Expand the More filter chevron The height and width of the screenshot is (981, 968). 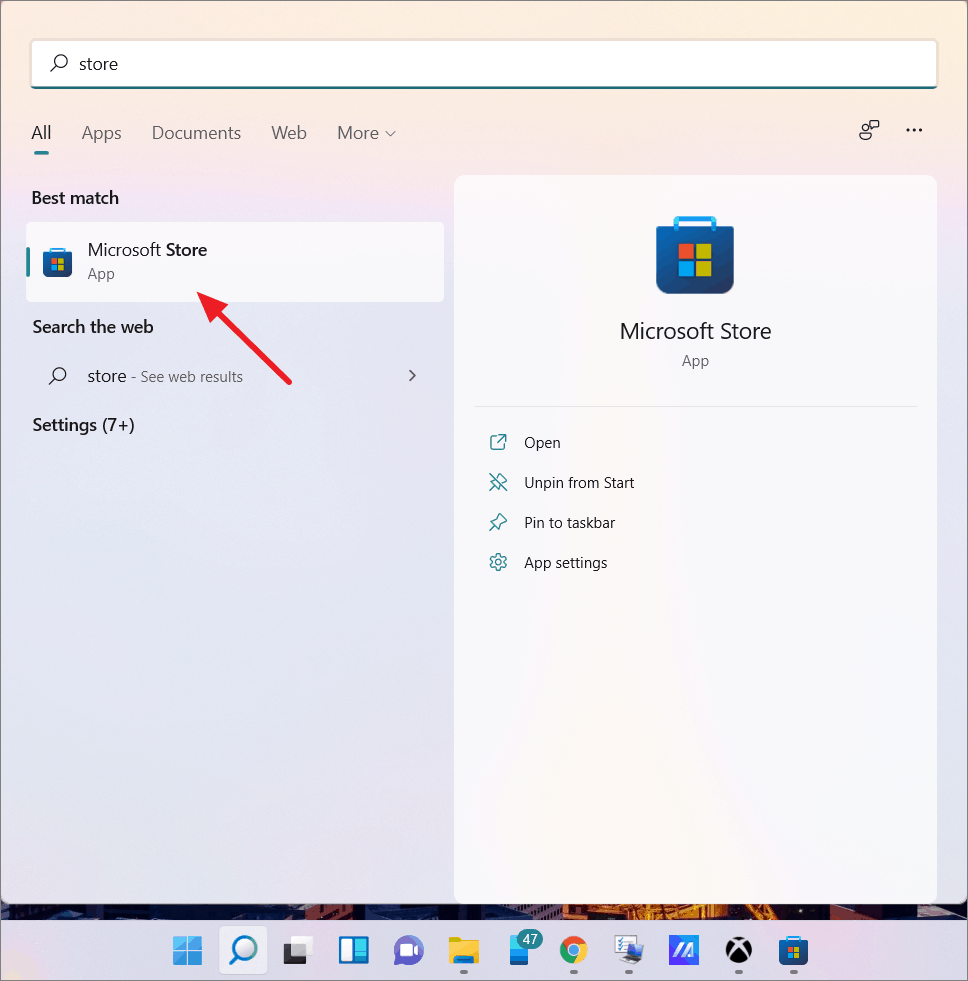(x=390, y=132)
